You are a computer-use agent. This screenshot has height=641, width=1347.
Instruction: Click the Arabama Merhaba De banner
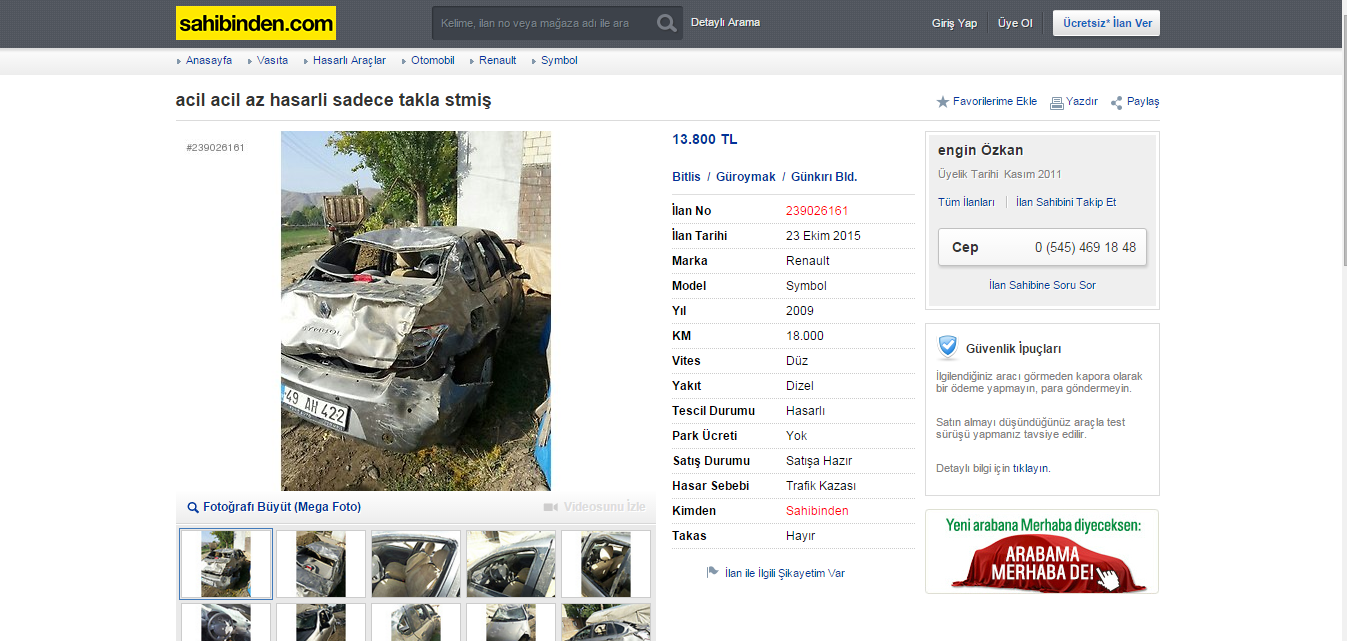point(1042,551)
